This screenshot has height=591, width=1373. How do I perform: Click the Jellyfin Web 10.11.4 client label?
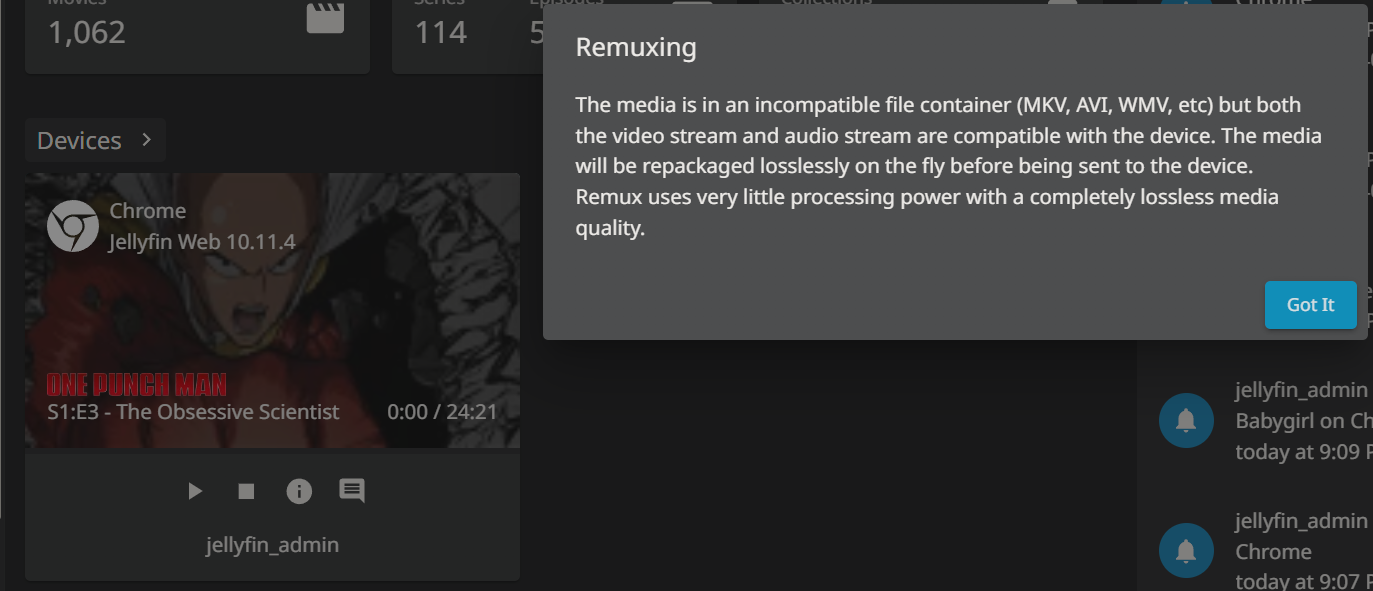[202, 242]
